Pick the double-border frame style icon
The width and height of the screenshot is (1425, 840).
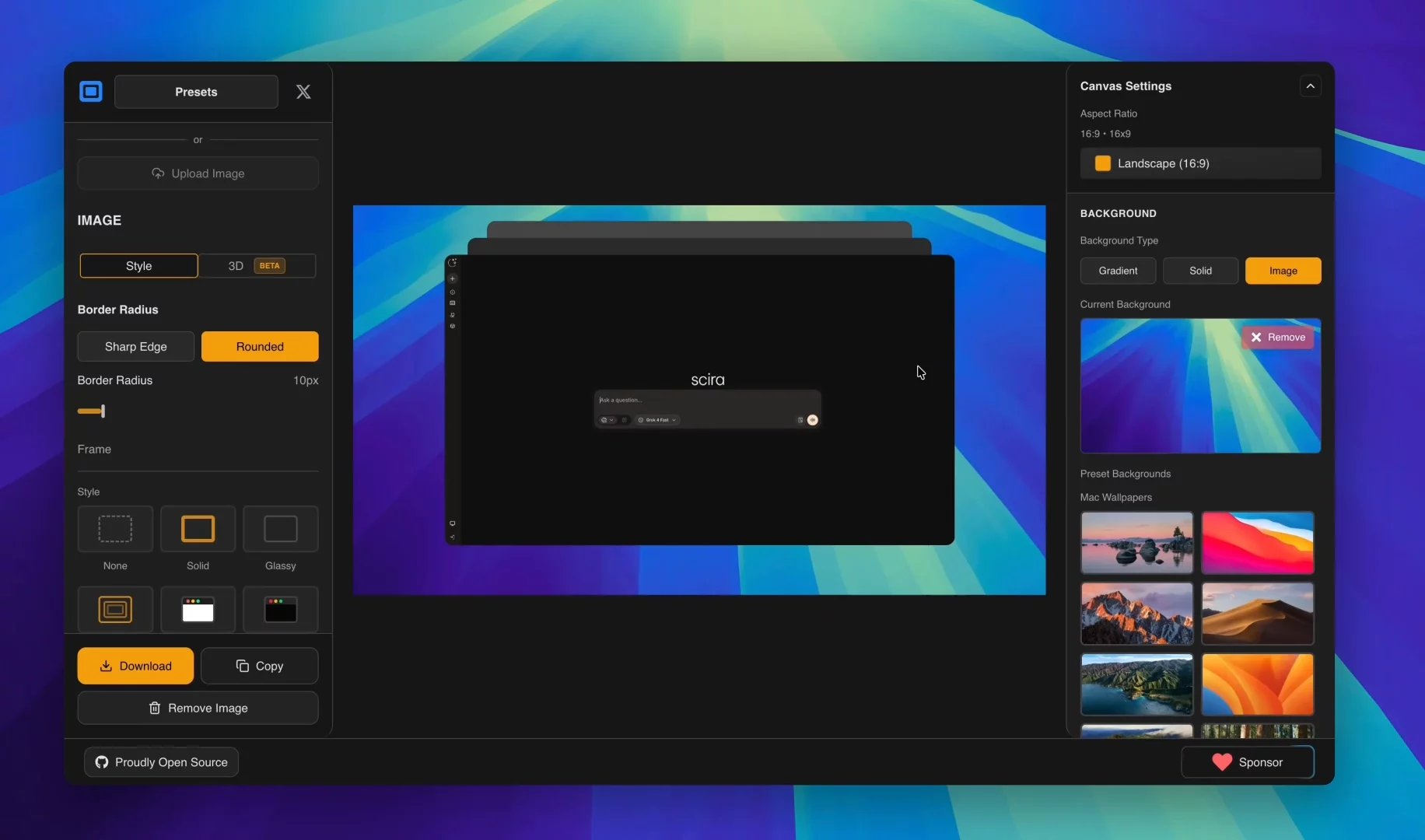coord(115,610)
